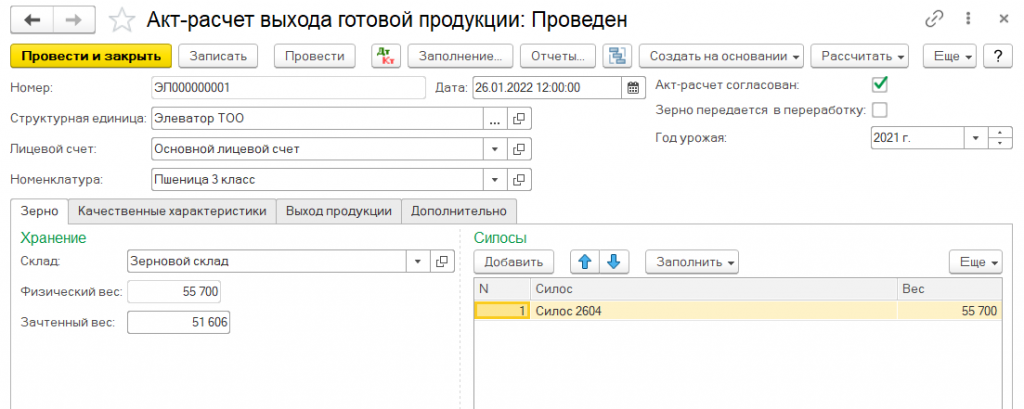Copy link using the chain icon
This screenshot has height=409, width=1024.
pos(935,20)
